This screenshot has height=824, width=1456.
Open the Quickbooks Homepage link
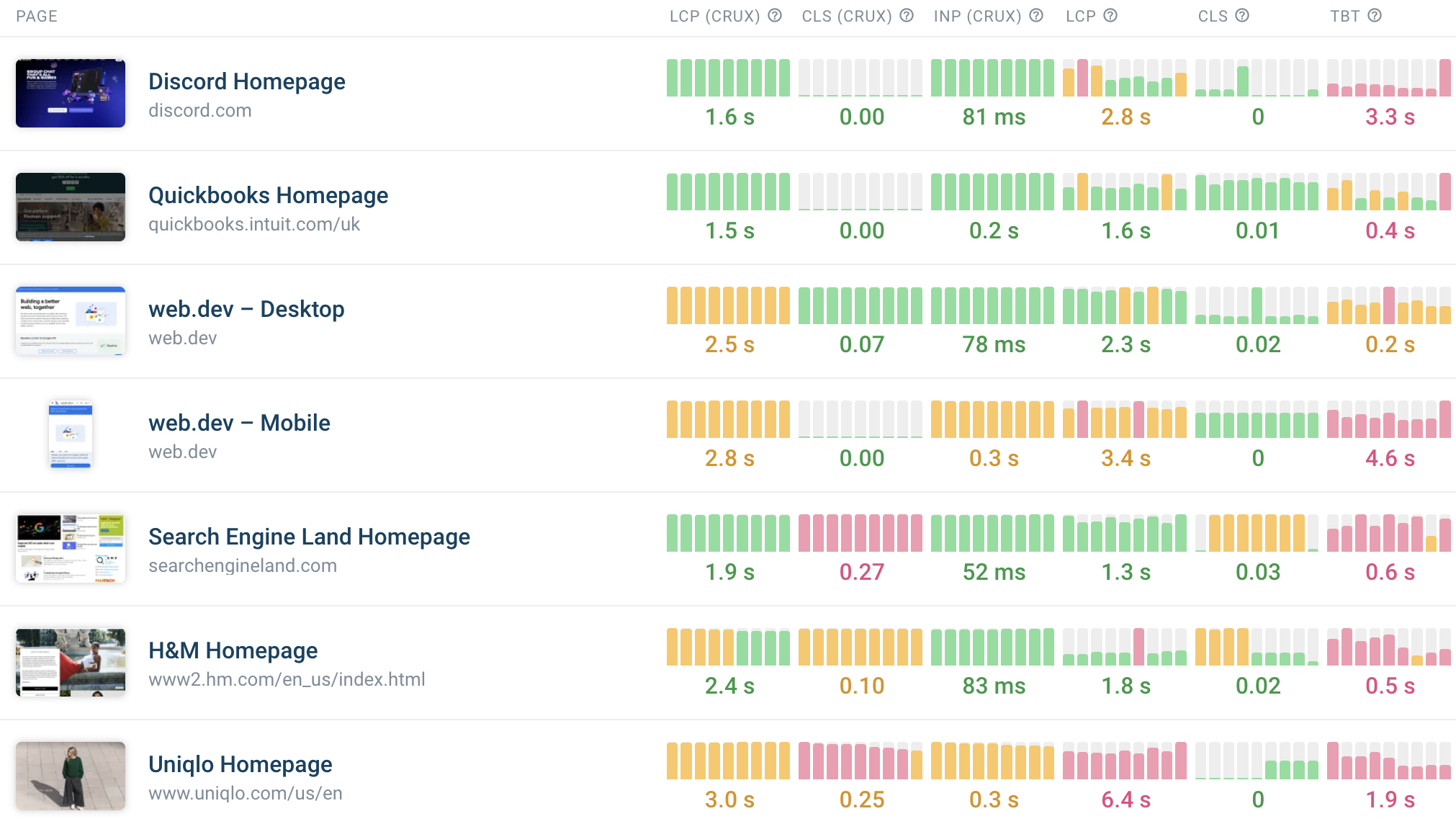click(x=268, y=195)
